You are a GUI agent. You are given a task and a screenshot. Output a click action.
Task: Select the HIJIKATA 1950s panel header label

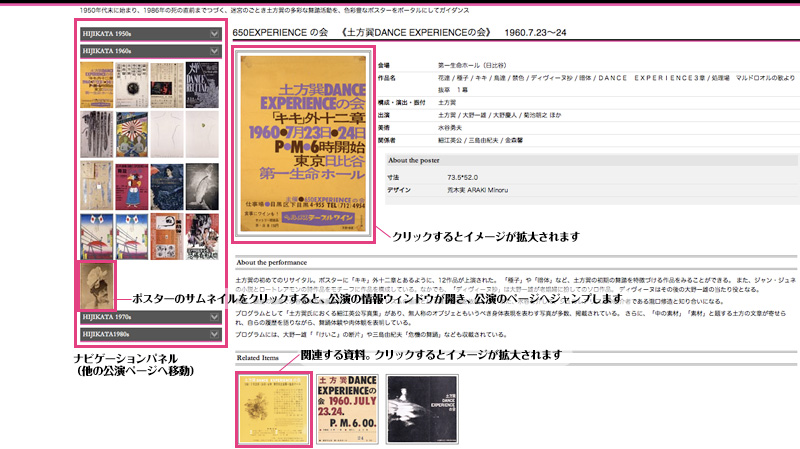click(107, 34)
